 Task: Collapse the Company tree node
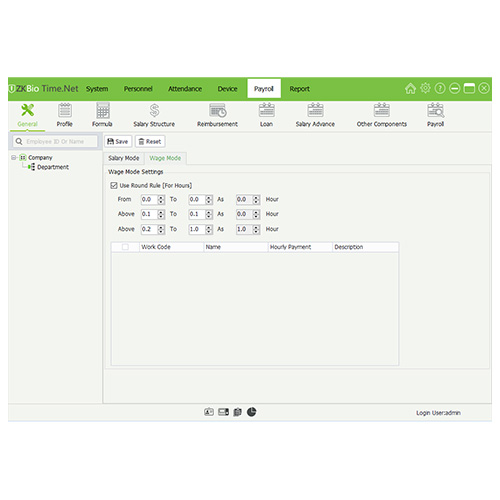coord(14,157)
